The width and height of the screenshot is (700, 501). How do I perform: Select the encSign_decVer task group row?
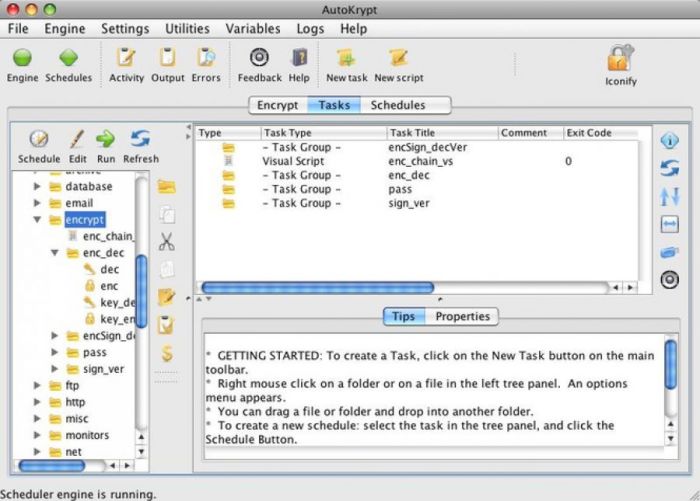pos(417,147)
